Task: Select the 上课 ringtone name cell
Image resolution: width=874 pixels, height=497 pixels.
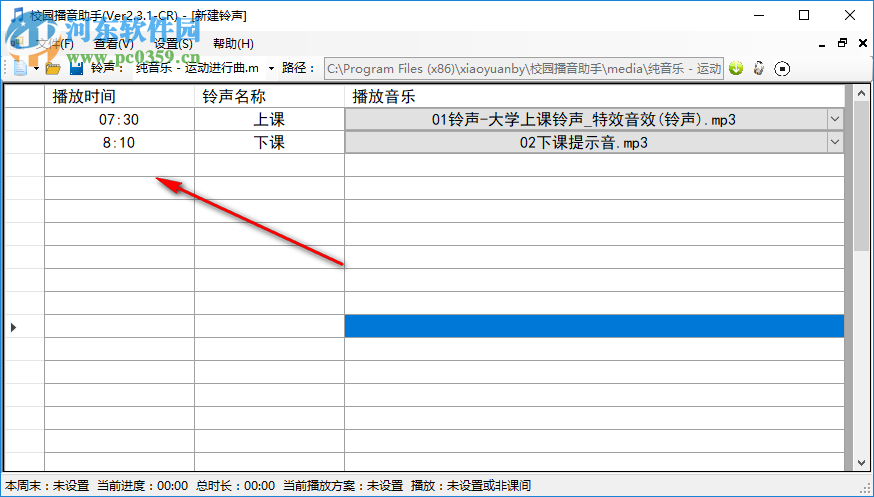Action: 269,119
